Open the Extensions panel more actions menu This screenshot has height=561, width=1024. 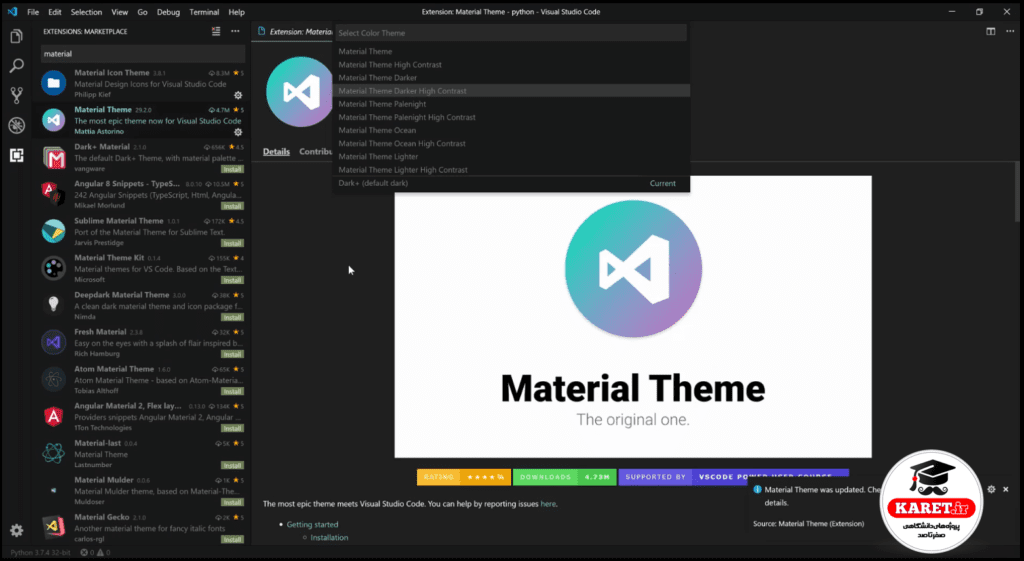(x=235, y=31)
